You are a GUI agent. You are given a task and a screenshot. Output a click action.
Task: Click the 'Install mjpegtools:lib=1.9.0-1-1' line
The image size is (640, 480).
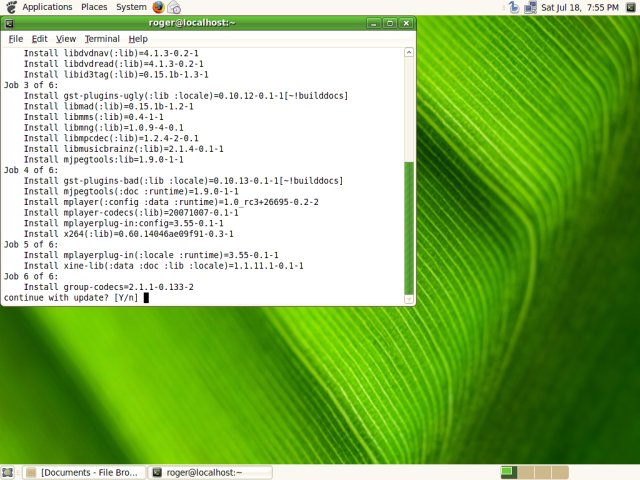coord(104,159)
